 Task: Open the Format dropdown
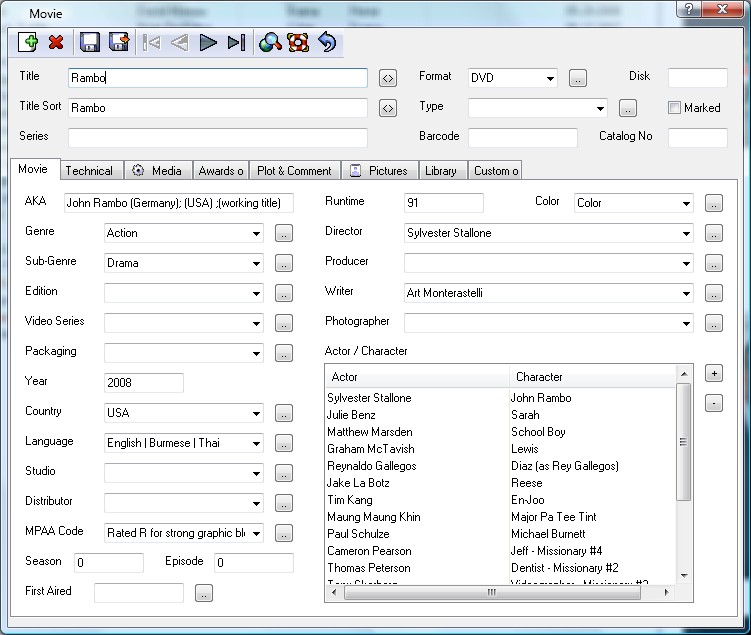pos(551,78)
